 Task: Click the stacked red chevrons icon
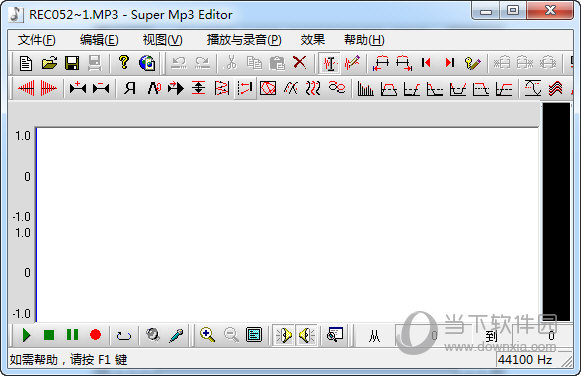click(x=555, y=88)
